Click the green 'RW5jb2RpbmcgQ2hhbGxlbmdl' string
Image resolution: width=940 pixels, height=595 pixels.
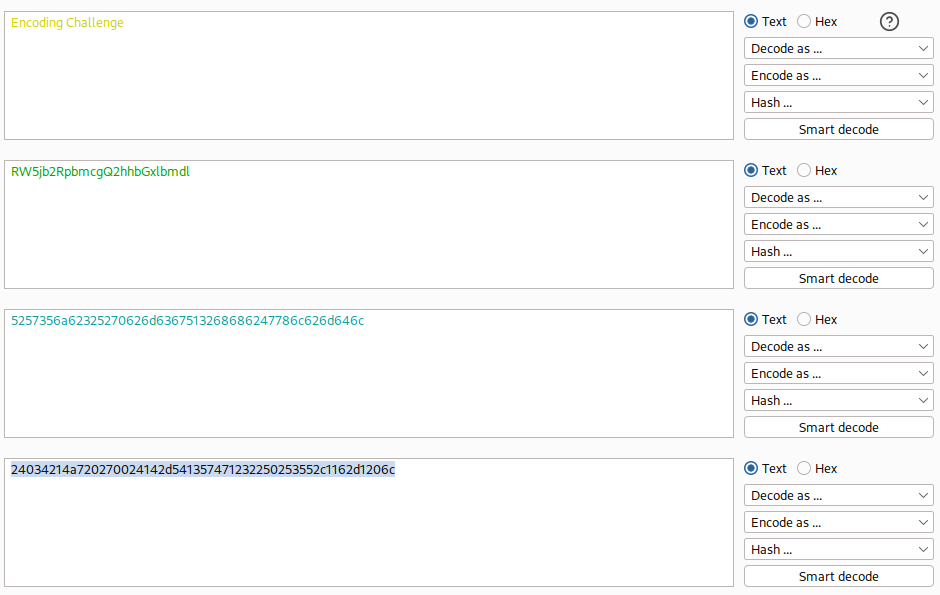(100, 172)
